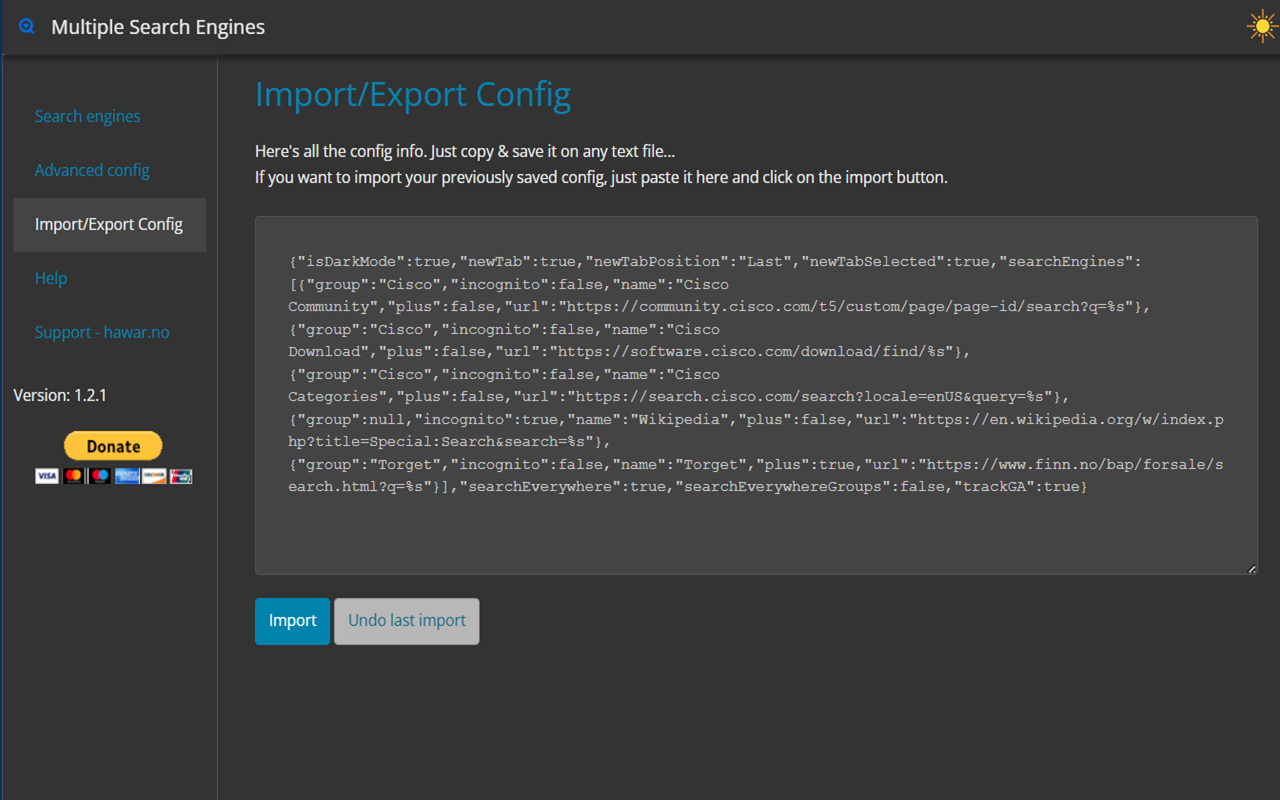Image resolution: width=1280 pixels, height=800 pixels.
Task: Click the blue Import button
Action: (x=292, y=621)
